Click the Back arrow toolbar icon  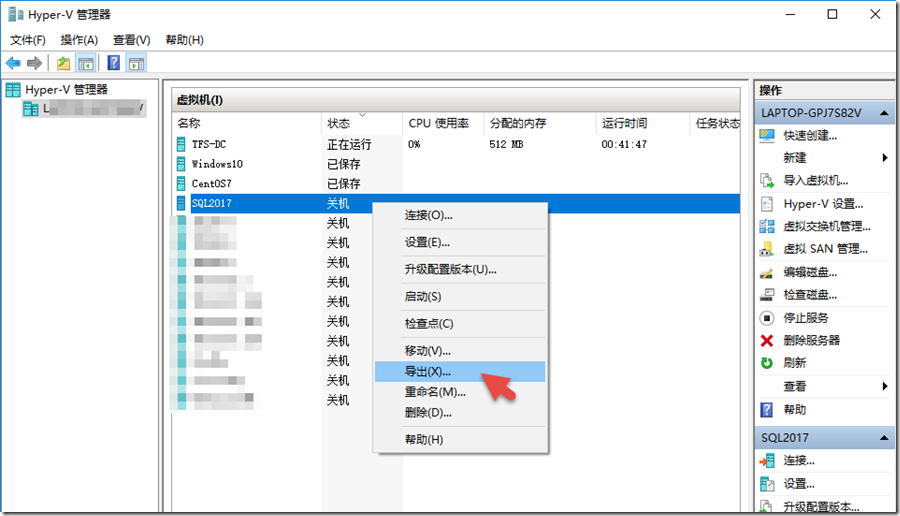[13, 63]
